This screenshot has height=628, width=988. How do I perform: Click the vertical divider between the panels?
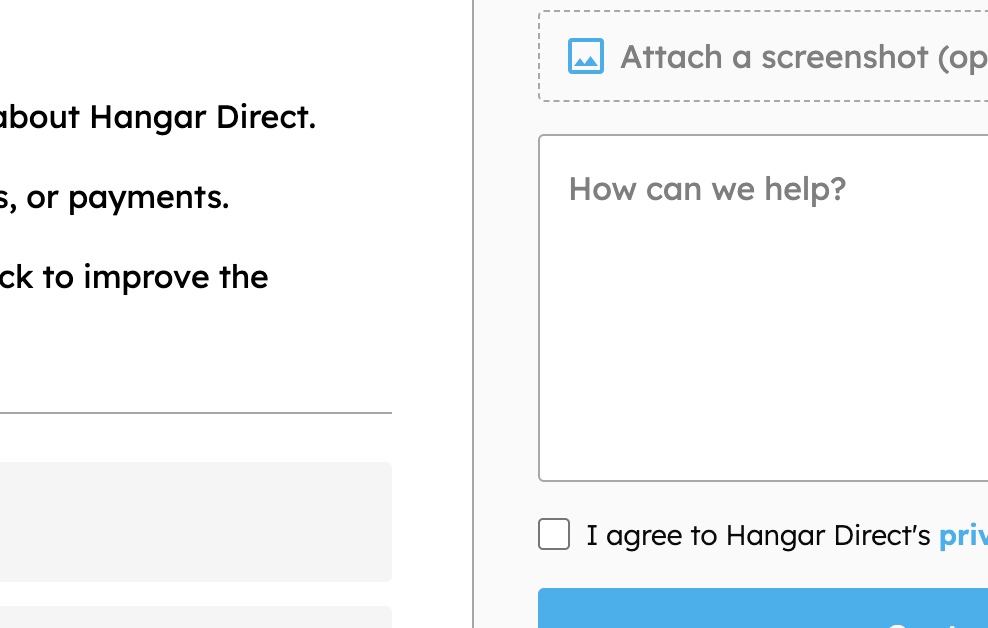coord(473,314)
